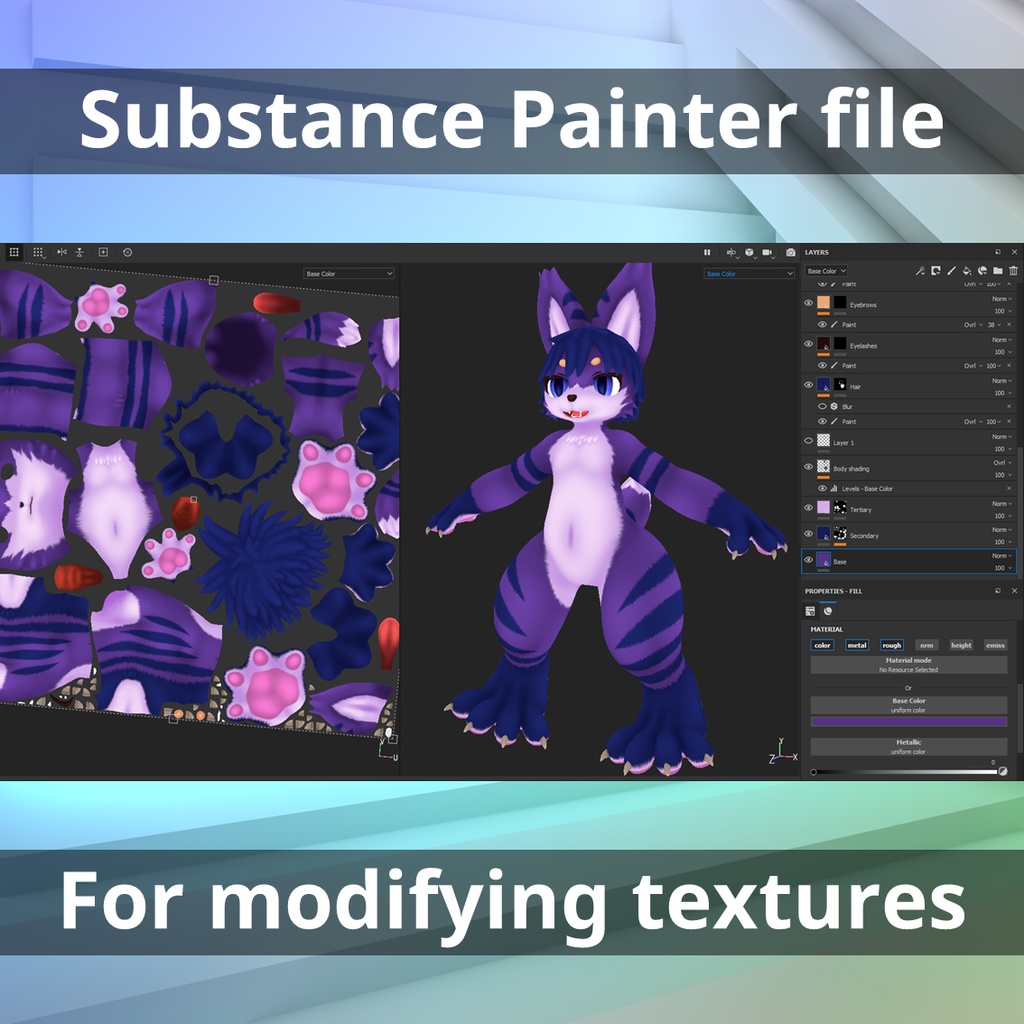The image size is (1024, 1024).
Task: Pause the viewport rendering
Action: tap(707, 252)
